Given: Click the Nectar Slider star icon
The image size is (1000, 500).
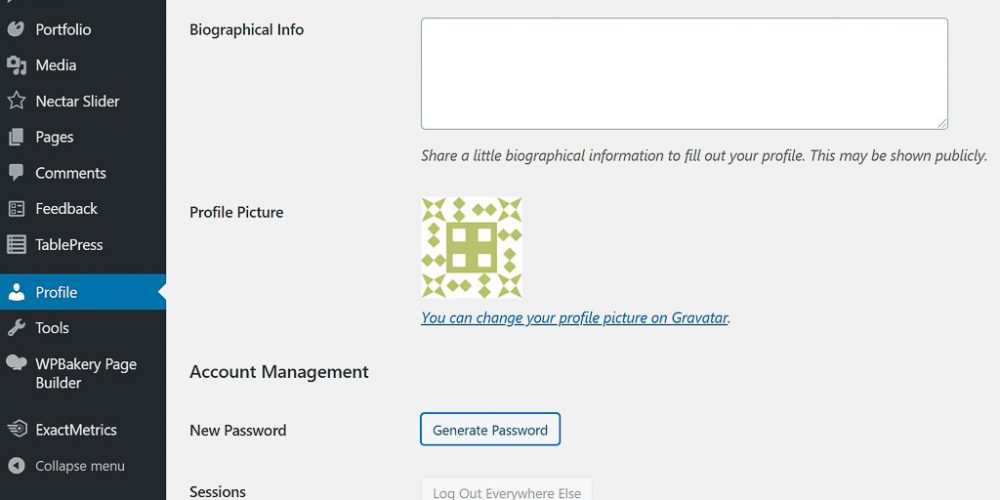Looking at the screenshot, I should tap(16, 101).
